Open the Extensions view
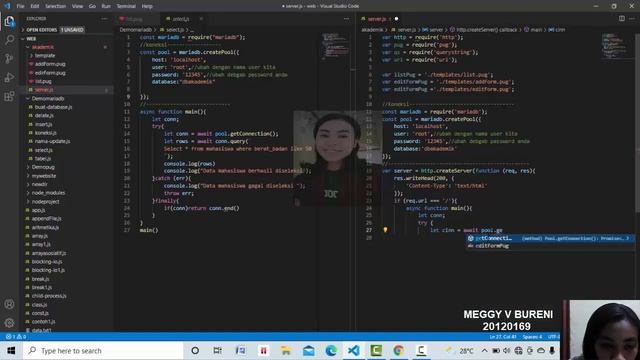Image resolution: width=640 pixels, height=360 pixels. coord(9,96)
